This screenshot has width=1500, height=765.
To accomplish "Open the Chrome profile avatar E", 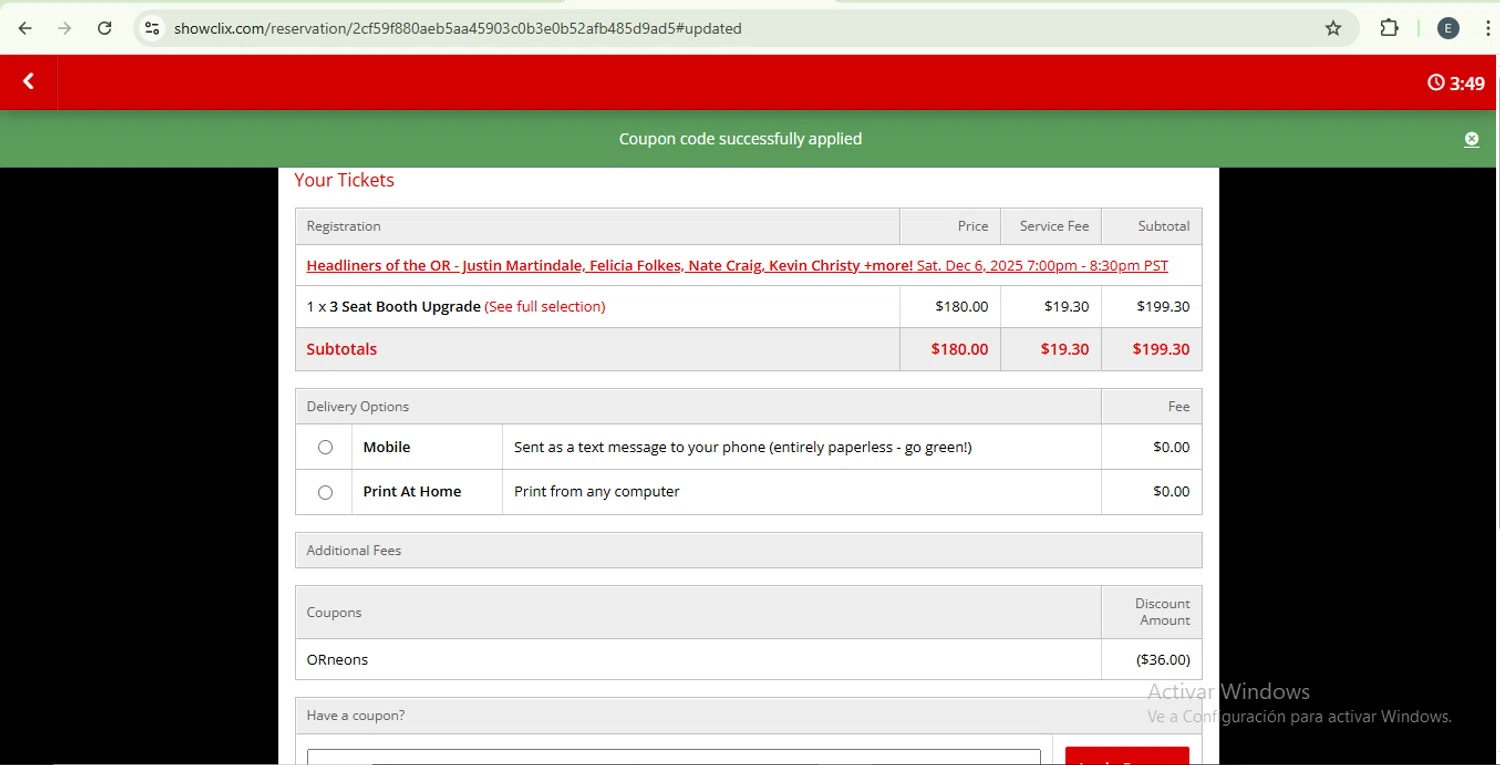I will point(1448,28).
